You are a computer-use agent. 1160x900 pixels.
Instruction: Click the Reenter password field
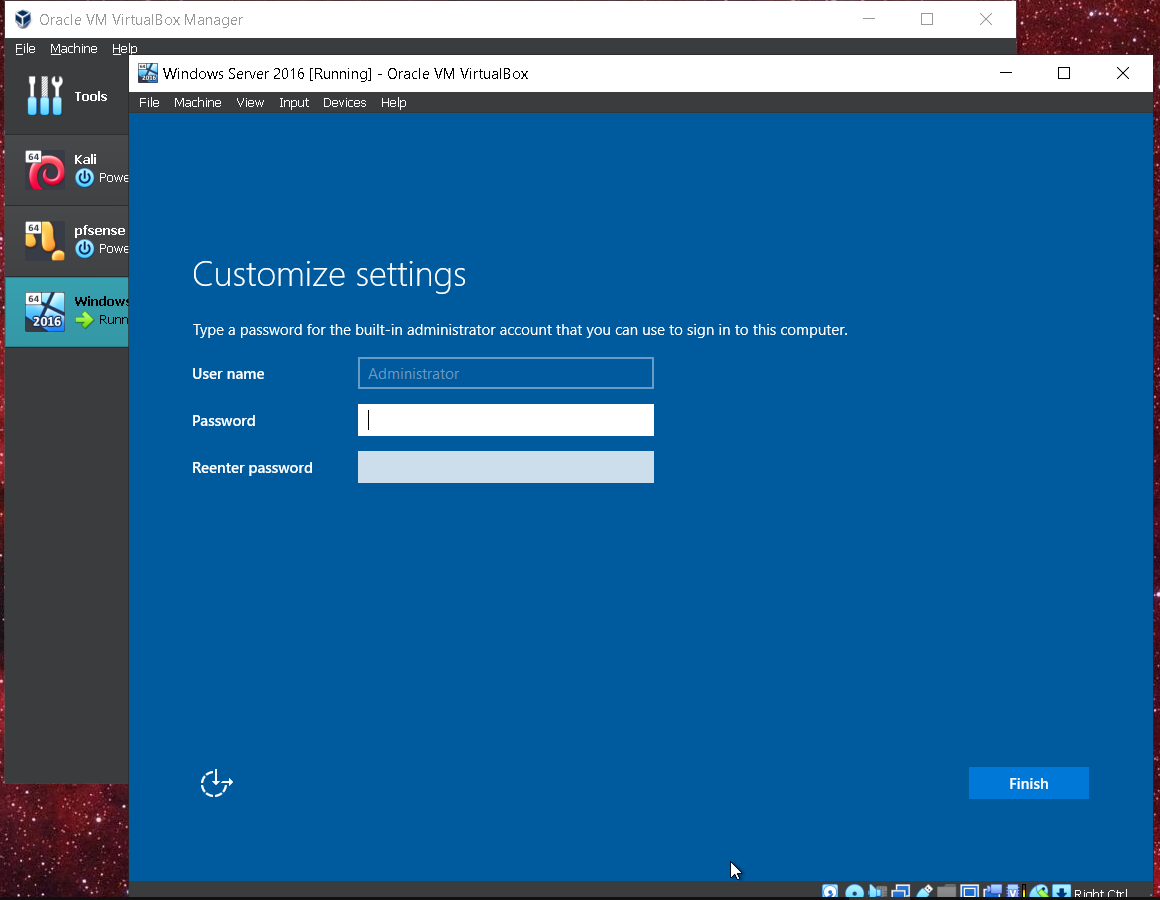[x=505, y=467]
